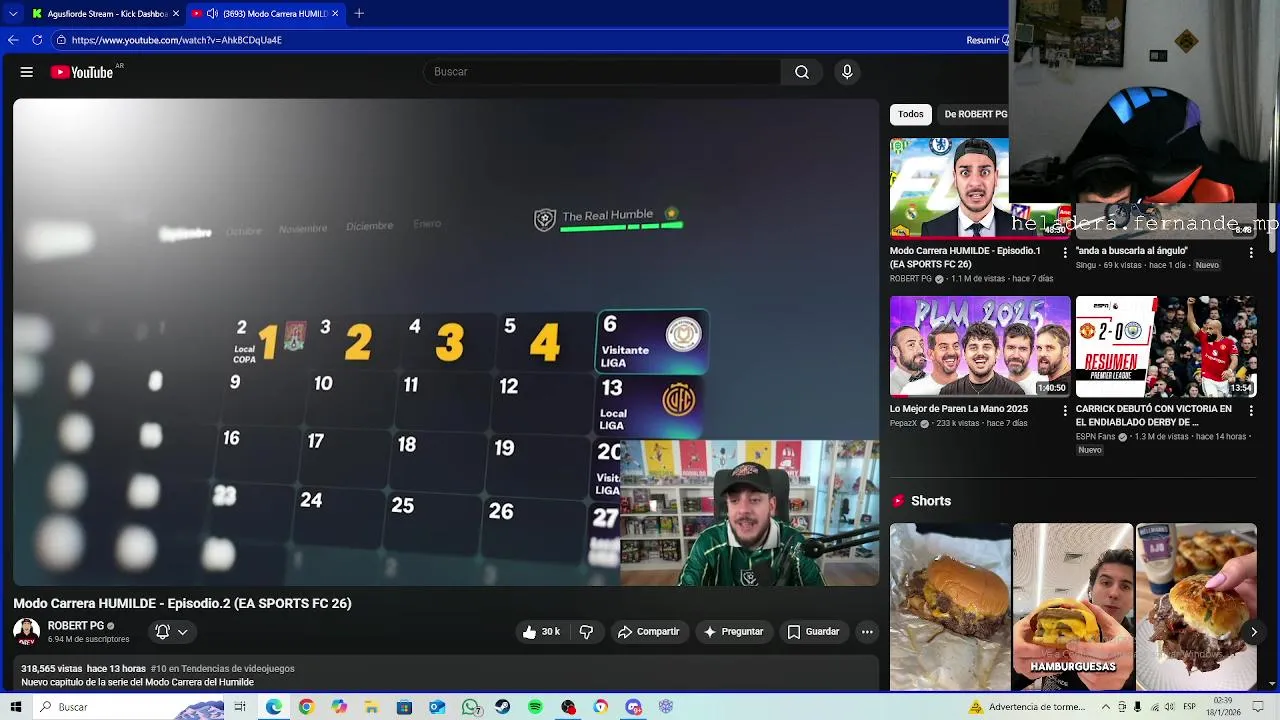Open the YouTube hamburger guide menu
The image size is (1280, 720).
coord(27,72)
